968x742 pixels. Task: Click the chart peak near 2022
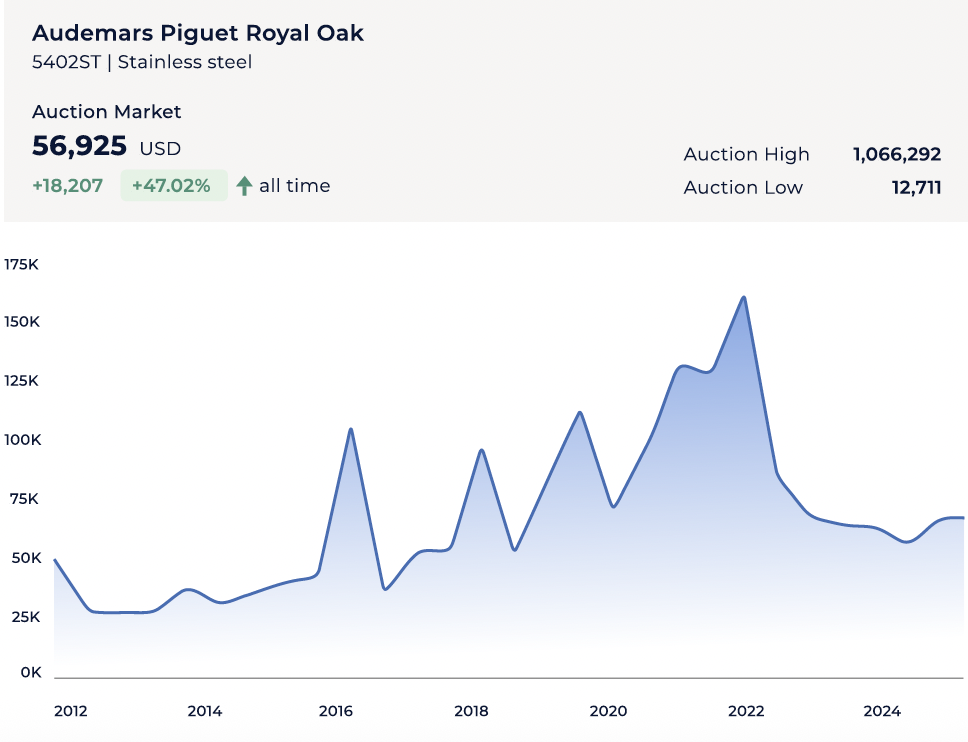(743, 298)
